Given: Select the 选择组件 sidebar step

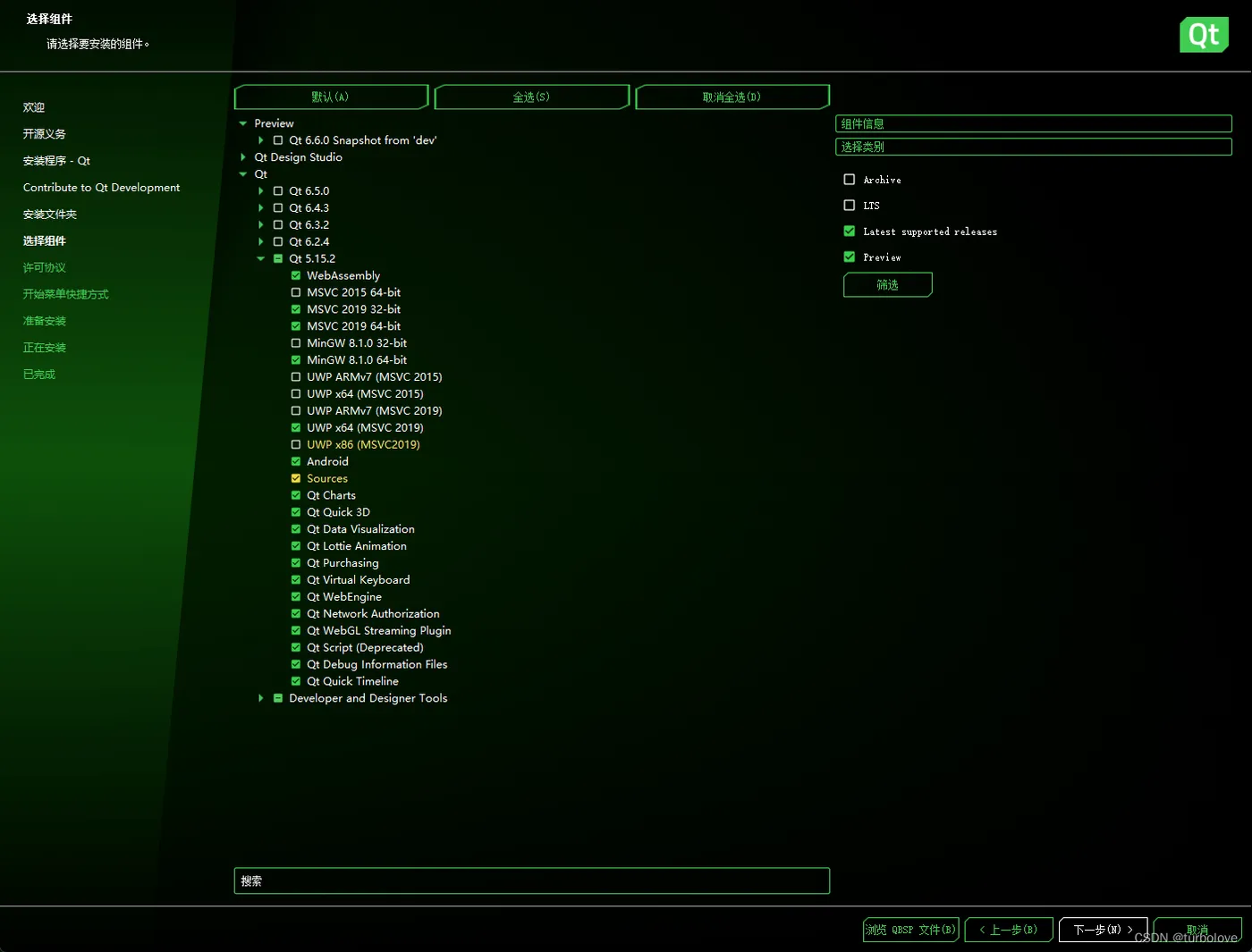Looking at the screenshot, I should 45,241.
